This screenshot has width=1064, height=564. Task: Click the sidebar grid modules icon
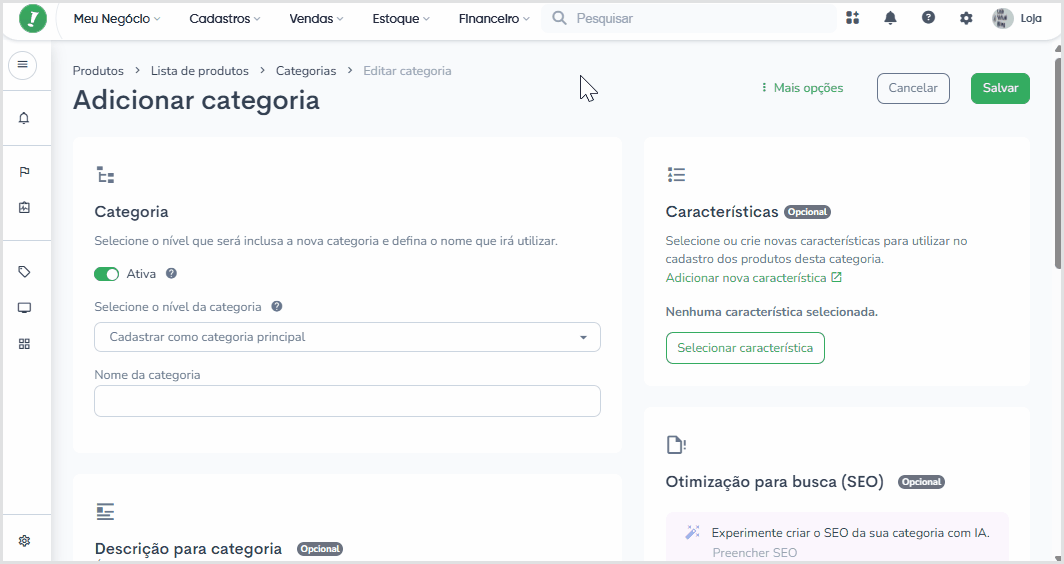(x=24, y=344)
